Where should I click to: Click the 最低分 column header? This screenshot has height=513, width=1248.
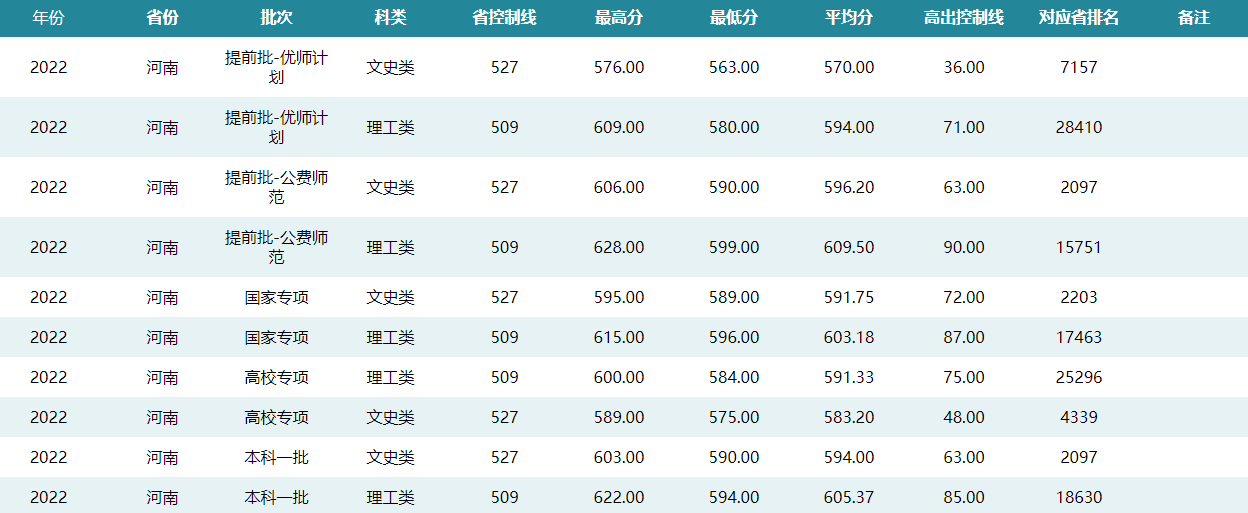point(734,18)
